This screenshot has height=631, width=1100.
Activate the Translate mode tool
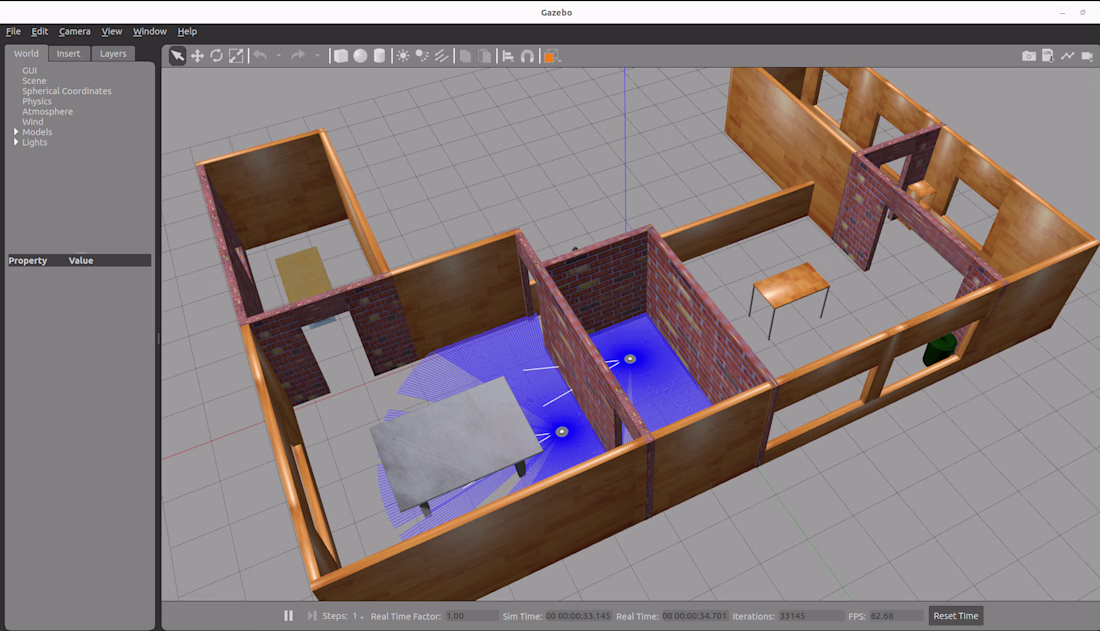click(x=197, y=56)
